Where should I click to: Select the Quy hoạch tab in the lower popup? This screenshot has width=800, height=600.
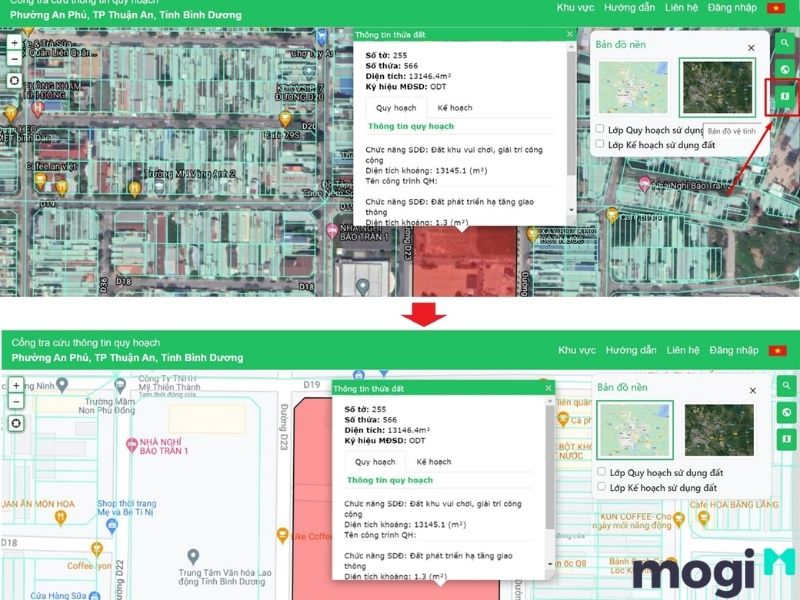pos(375,462)
